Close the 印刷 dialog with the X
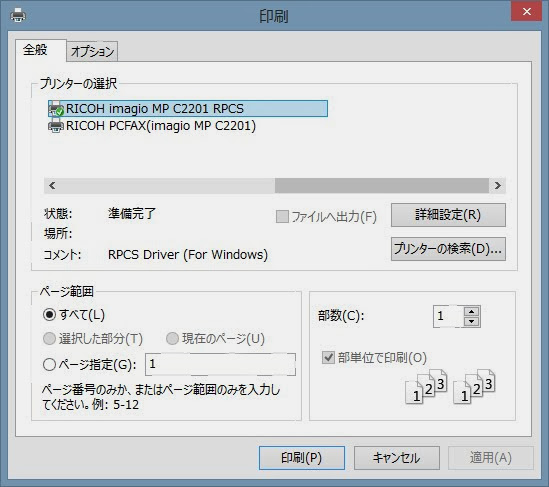The width and height of the screenshot is (549, 487). pos(526,12)
